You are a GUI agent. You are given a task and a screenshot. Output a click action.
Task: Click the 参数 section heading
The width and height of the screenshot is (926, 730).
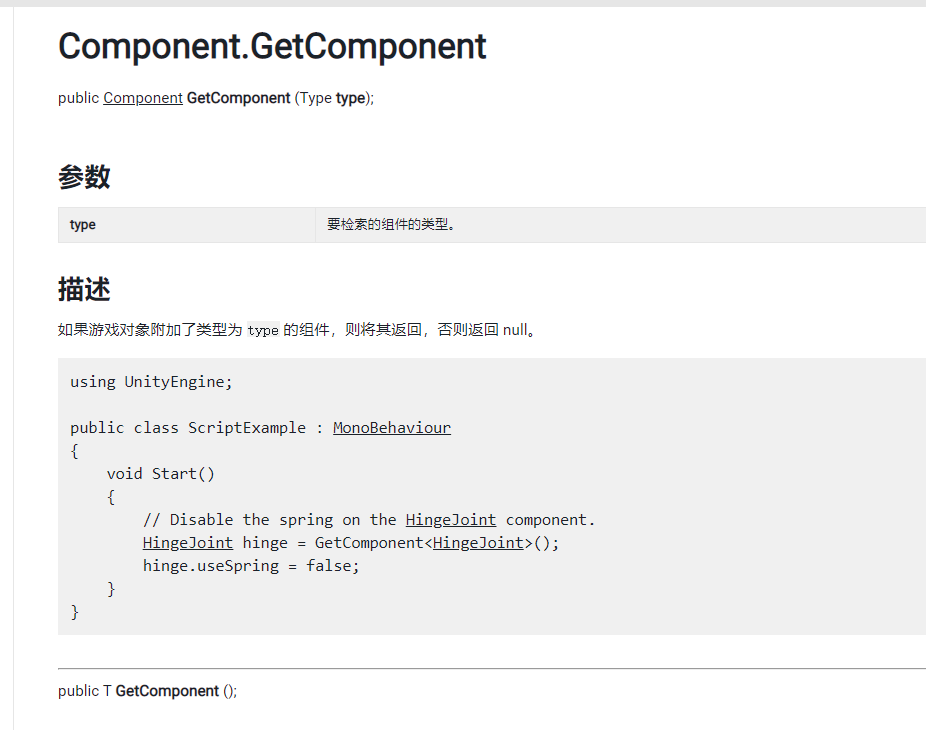point(84,178)
